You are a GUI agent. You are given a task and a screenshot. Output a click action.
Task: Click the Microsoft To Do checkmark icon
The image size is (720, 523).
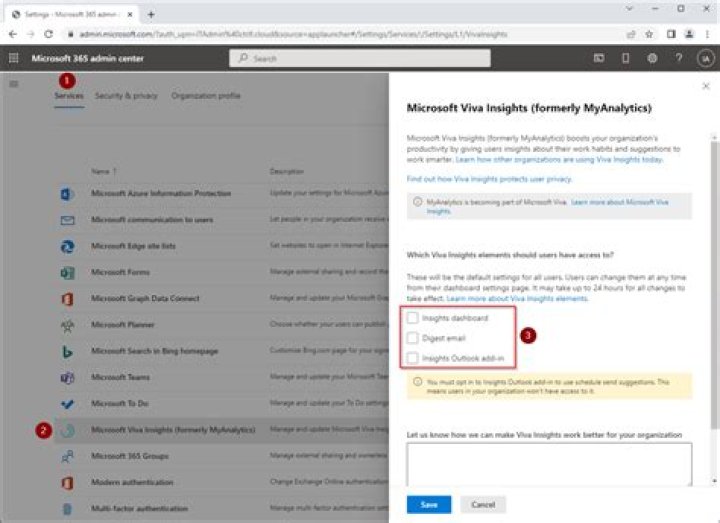pyautogui.click(x=68, y=404)
